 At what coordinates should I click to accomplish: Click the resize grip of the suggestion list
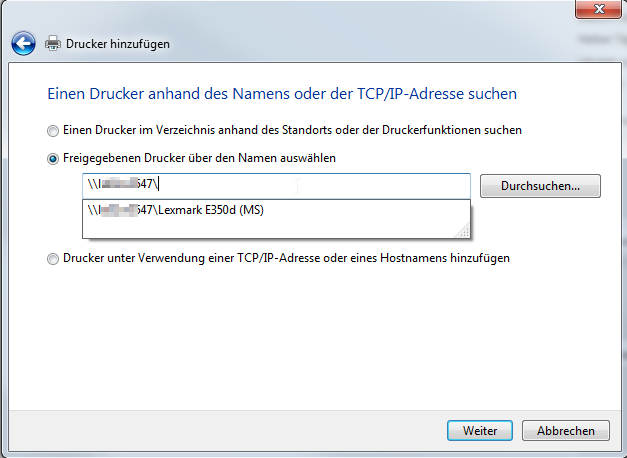[x=464, y=232]
